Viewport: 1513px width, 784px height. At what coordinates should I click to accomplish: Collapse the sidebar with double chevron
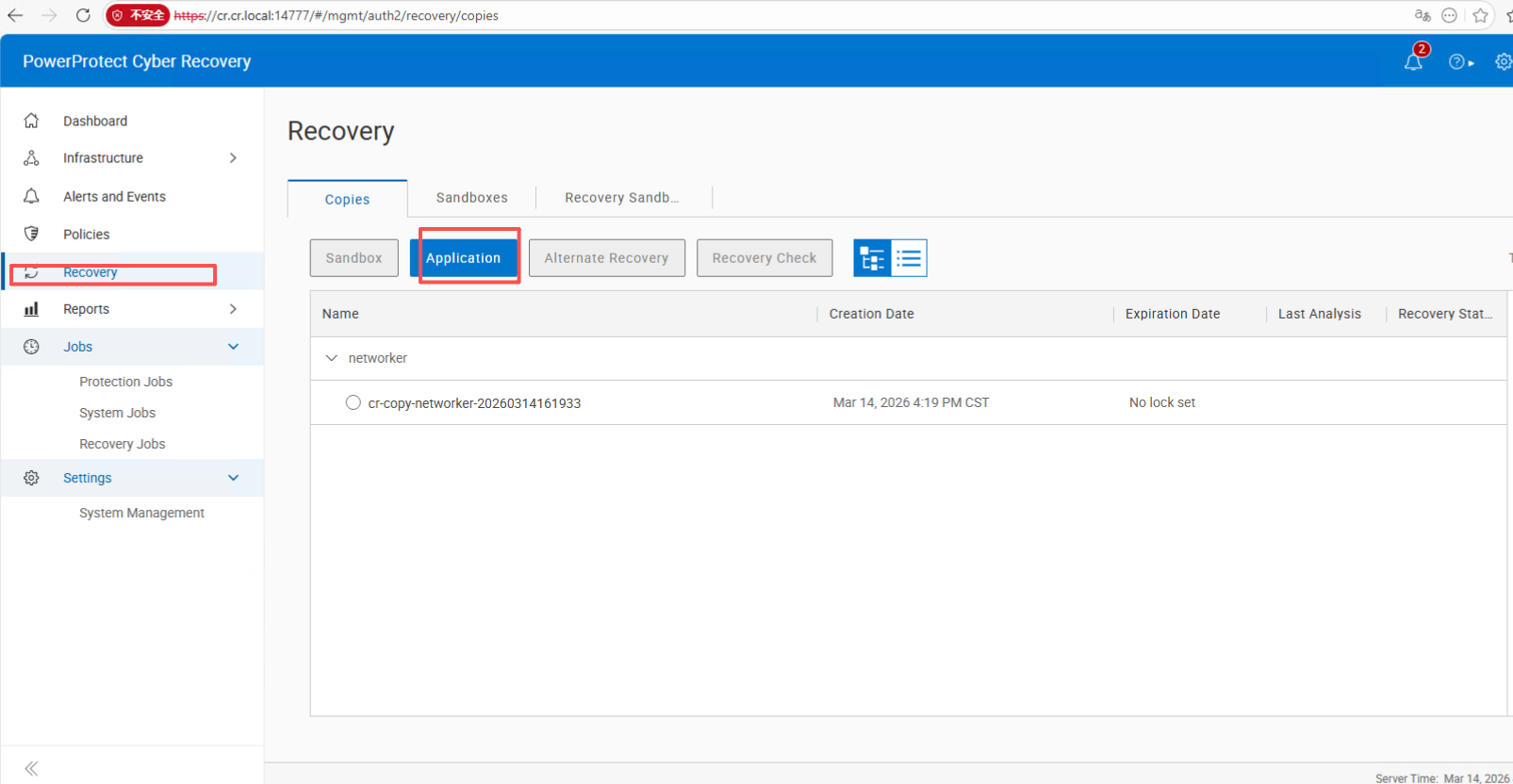click(31, 769)
